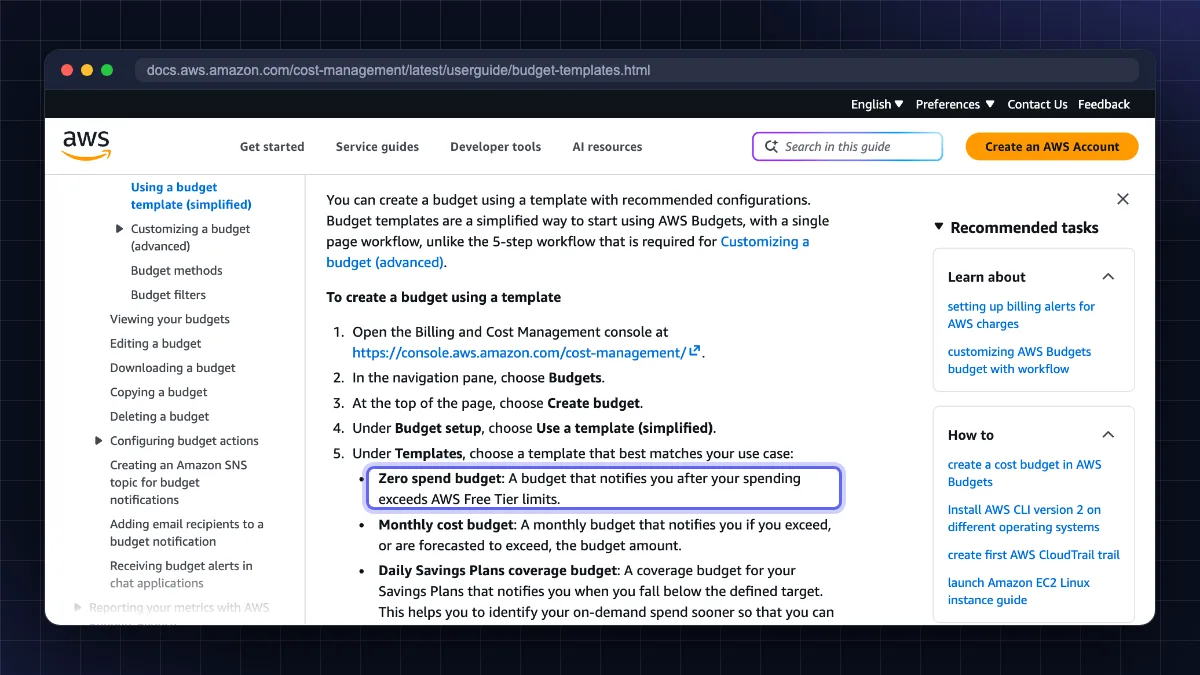Open the English language dropdown
The width and height of the screenshot is (1200, 675).
(877, 104)
